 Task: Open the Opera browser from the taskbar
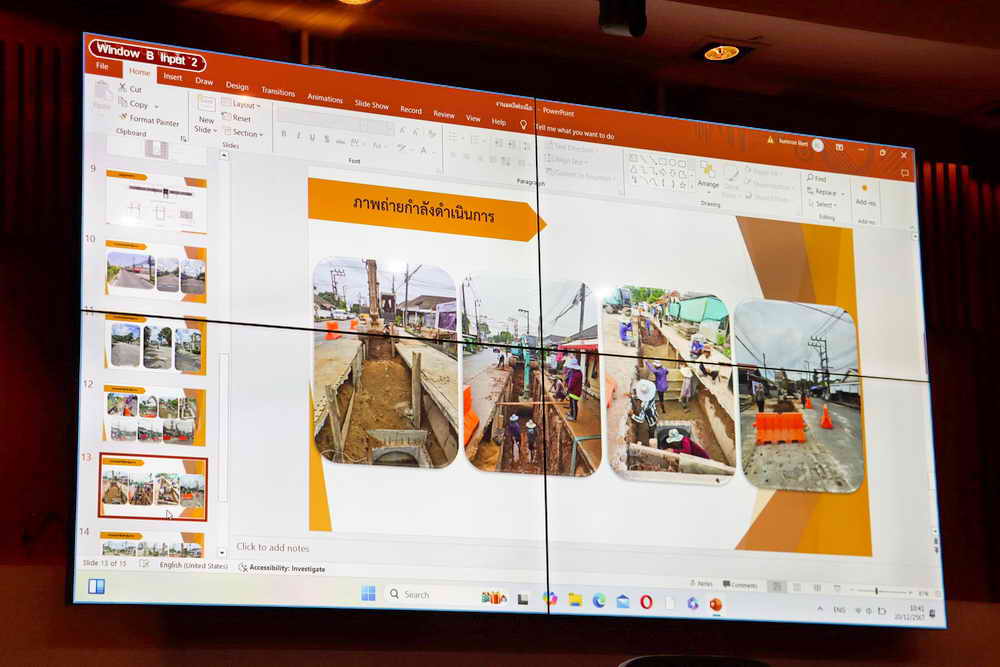[646, 601]
